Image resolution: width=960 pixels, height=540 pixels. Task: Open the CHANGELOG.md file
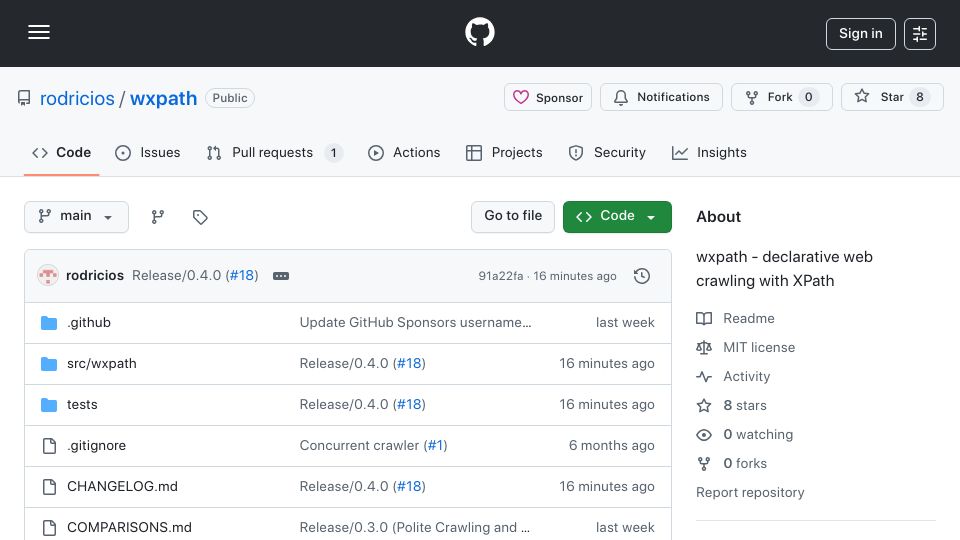[122, 487]
